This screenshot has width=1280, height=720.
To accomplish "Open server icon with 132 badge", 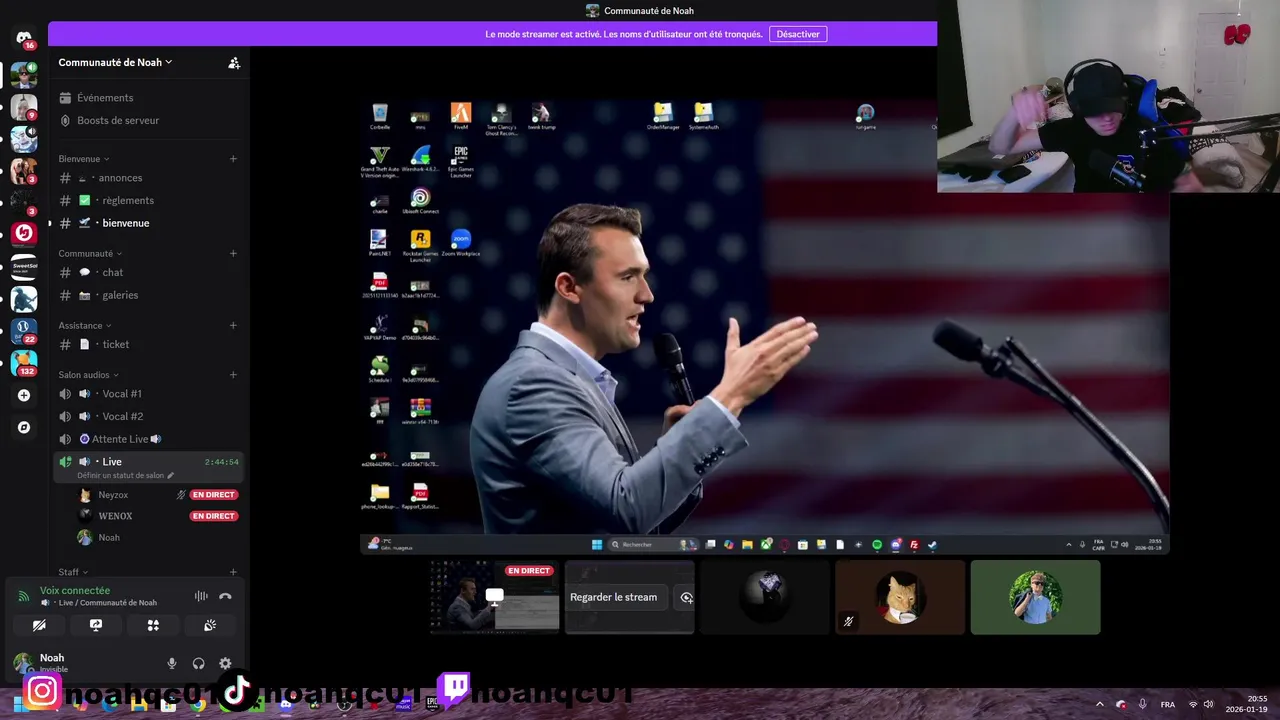I will click(24, 361).
